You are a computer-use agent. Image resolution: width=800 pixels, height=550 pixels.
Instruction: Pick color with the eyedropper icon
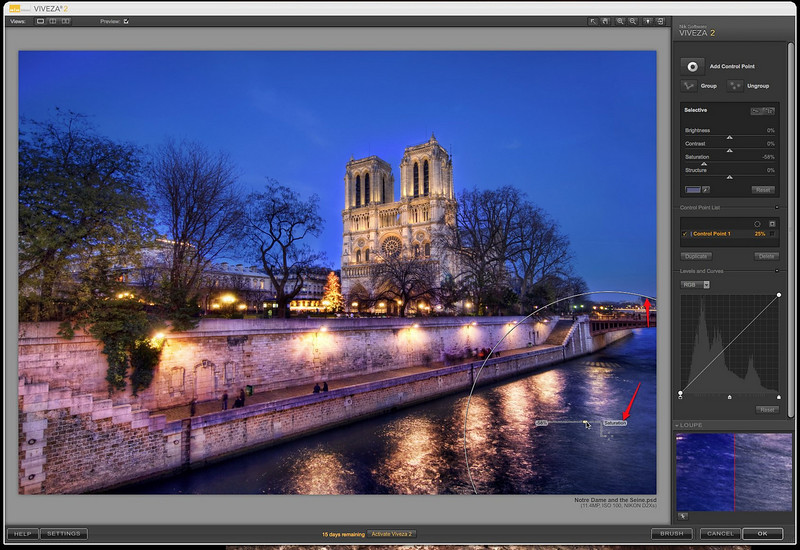706,190
